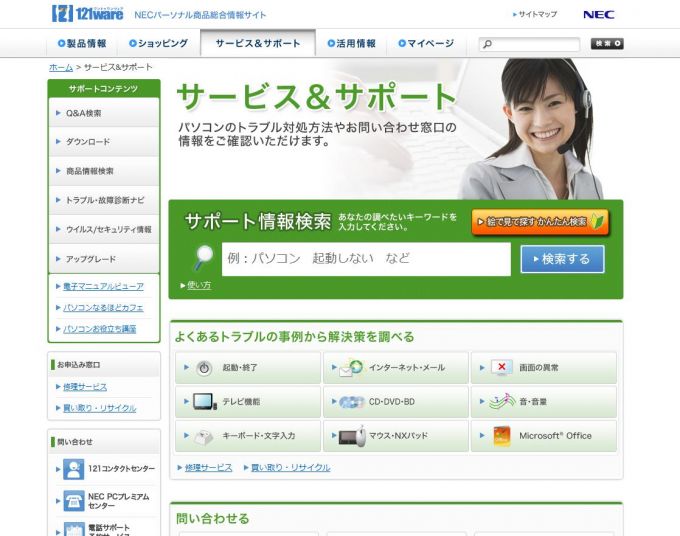Open 商品情報検索 in sidebar
Image resolution: width=680 pixels, height=536 pixels.
click(x=104, y=171)
